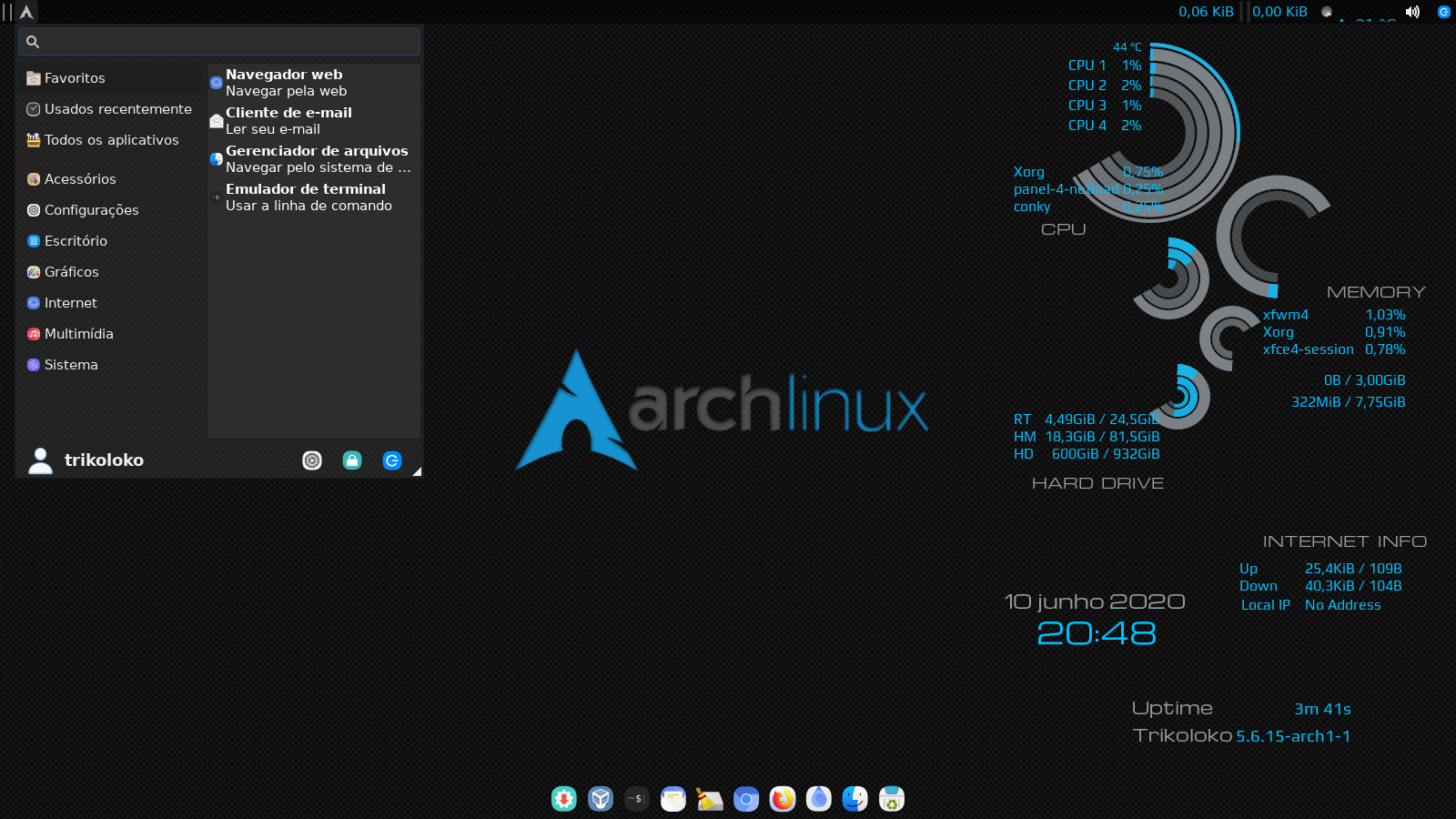Open the Todos os aplicativos category
This screenshot has height=819, width=1456.
click(111, 140)
